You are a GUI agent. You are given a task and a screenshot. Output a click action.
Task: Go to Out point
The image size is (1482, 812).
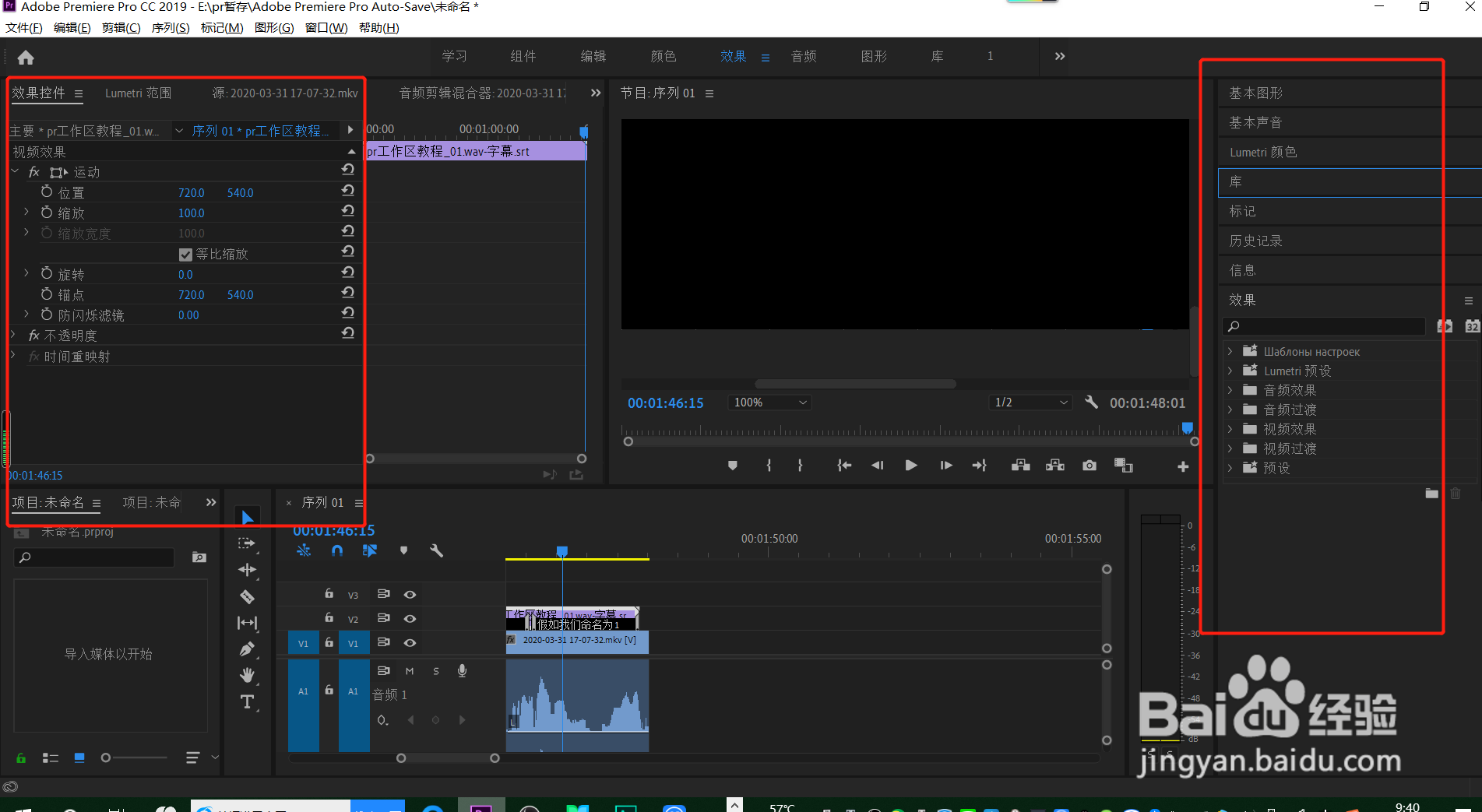[x=980, y=466]
